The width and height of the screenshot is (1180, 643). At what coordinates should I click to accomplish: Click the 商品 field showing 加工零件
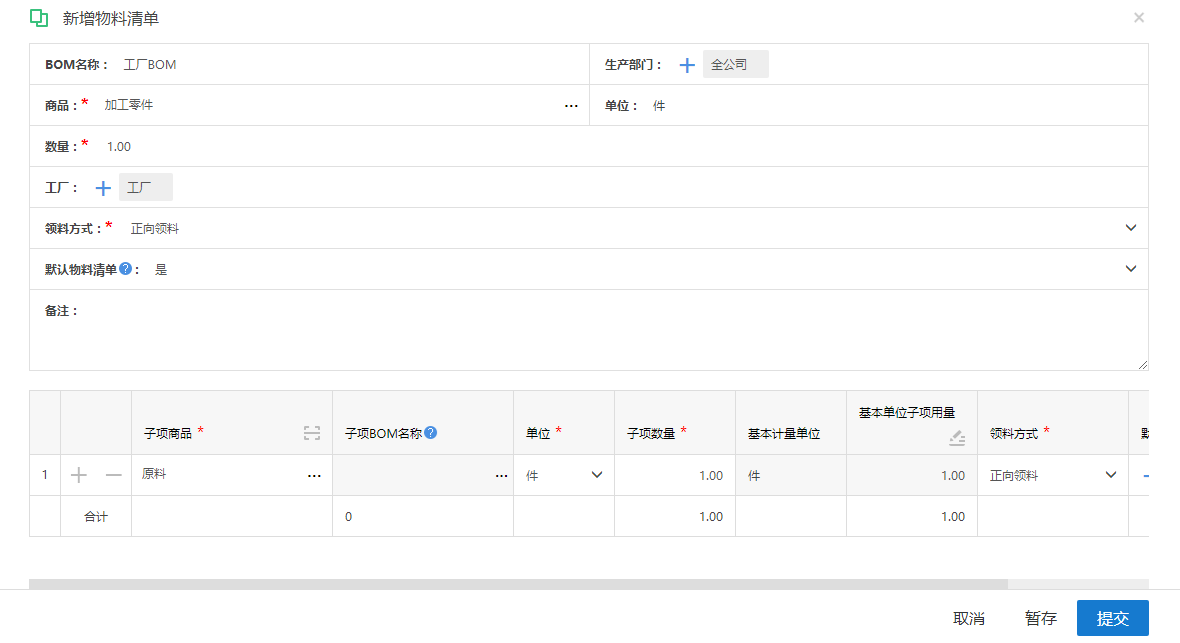tap(330, 105)
